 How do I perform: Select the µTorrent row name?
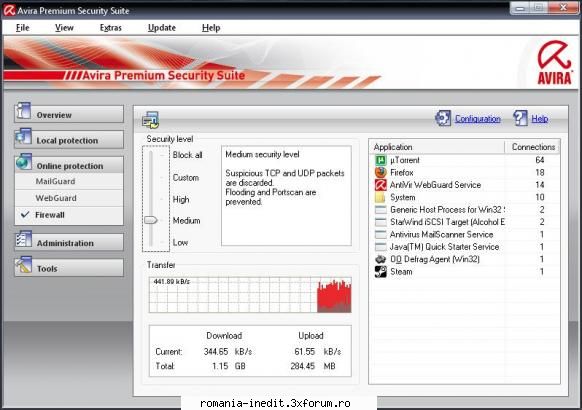tap(405, 160)
